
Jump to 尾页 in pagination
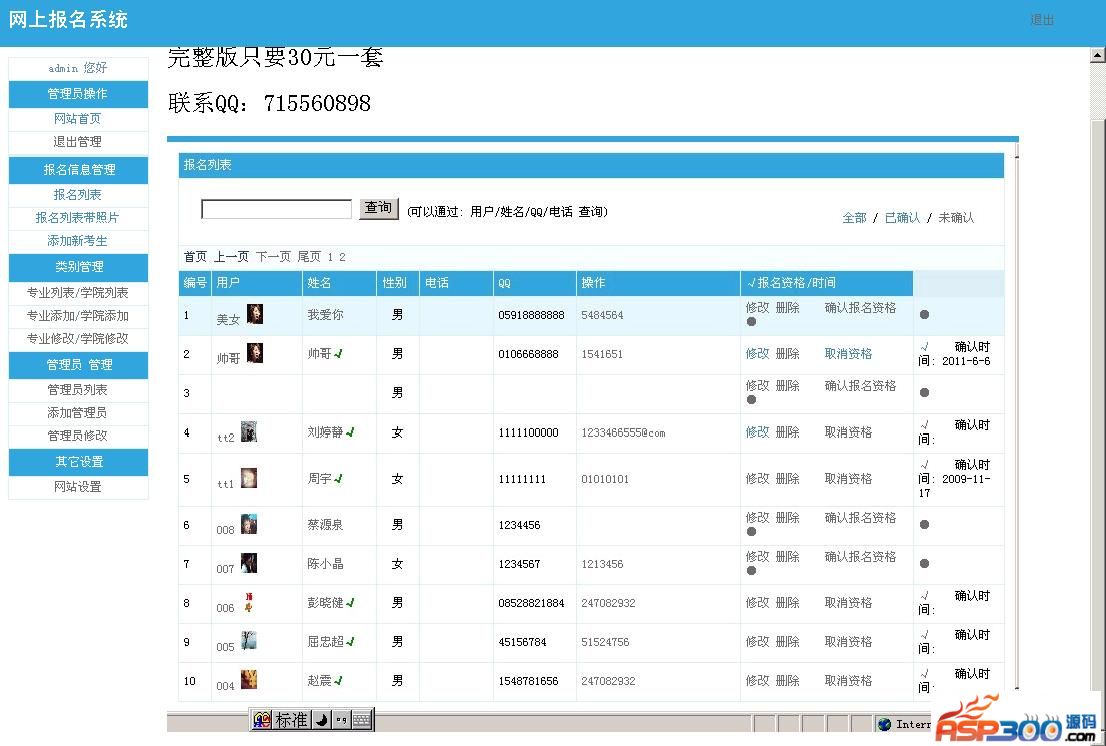(x=309, y=257)
